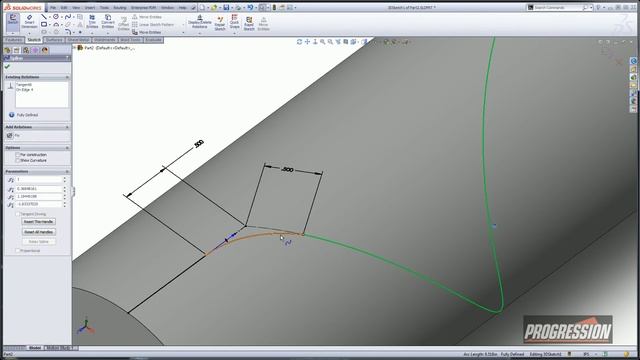The width and height of the screenshot is (640, 360).
Task: Click the spline point number field showing 1
Action: (x=39, y=180)
